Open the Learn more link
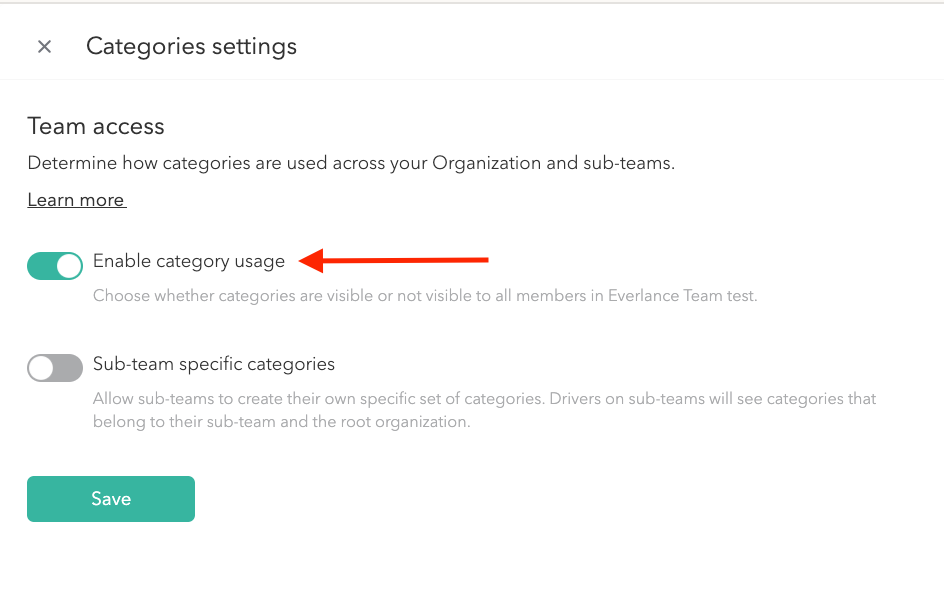Viewport: 944px width, 602px height. click(x=77, y=199)
